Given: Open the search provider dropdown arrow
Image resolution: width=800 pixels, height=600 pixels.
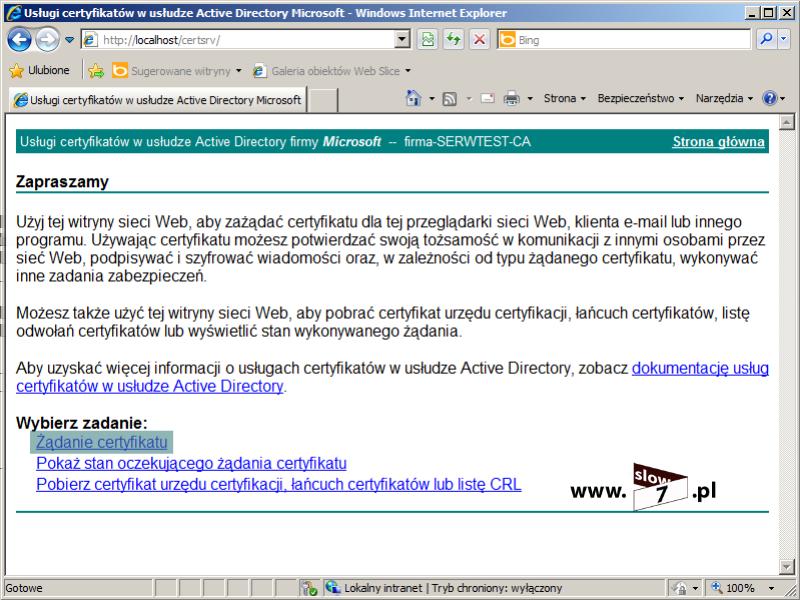Looking at the screenshot, I should (x=784, y=39).
